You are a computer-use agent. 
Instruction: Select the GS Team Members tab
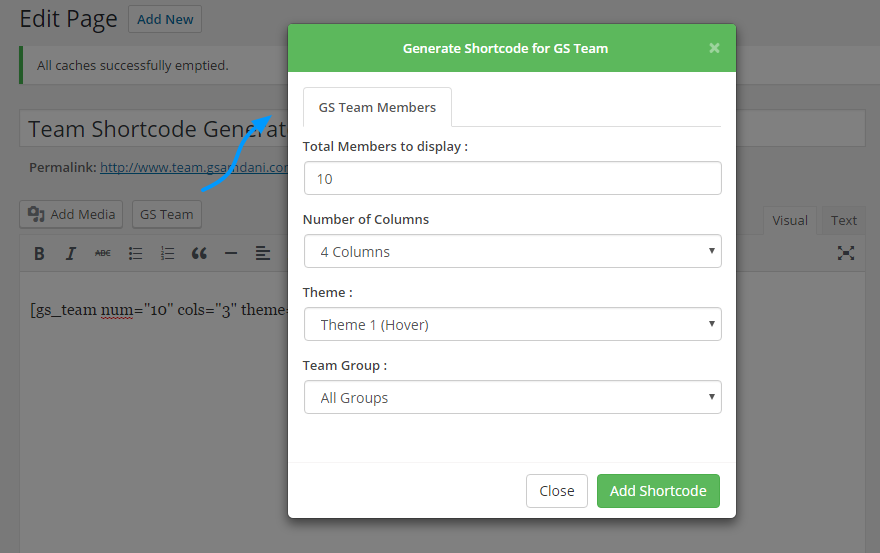point(377,107)
